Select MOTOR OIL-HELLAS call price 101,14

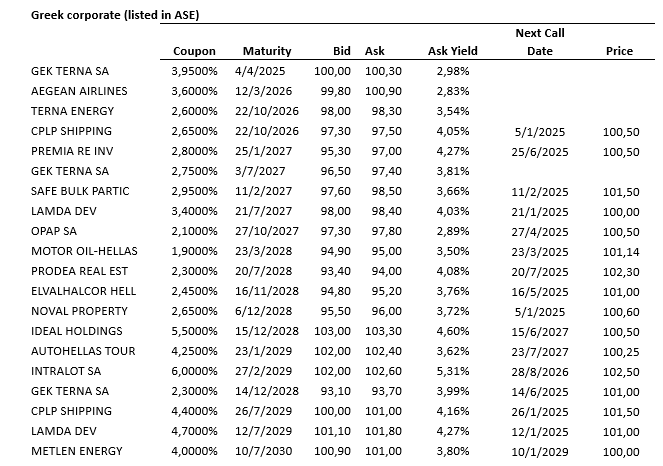pyautogui.click(x=619, y=251)
